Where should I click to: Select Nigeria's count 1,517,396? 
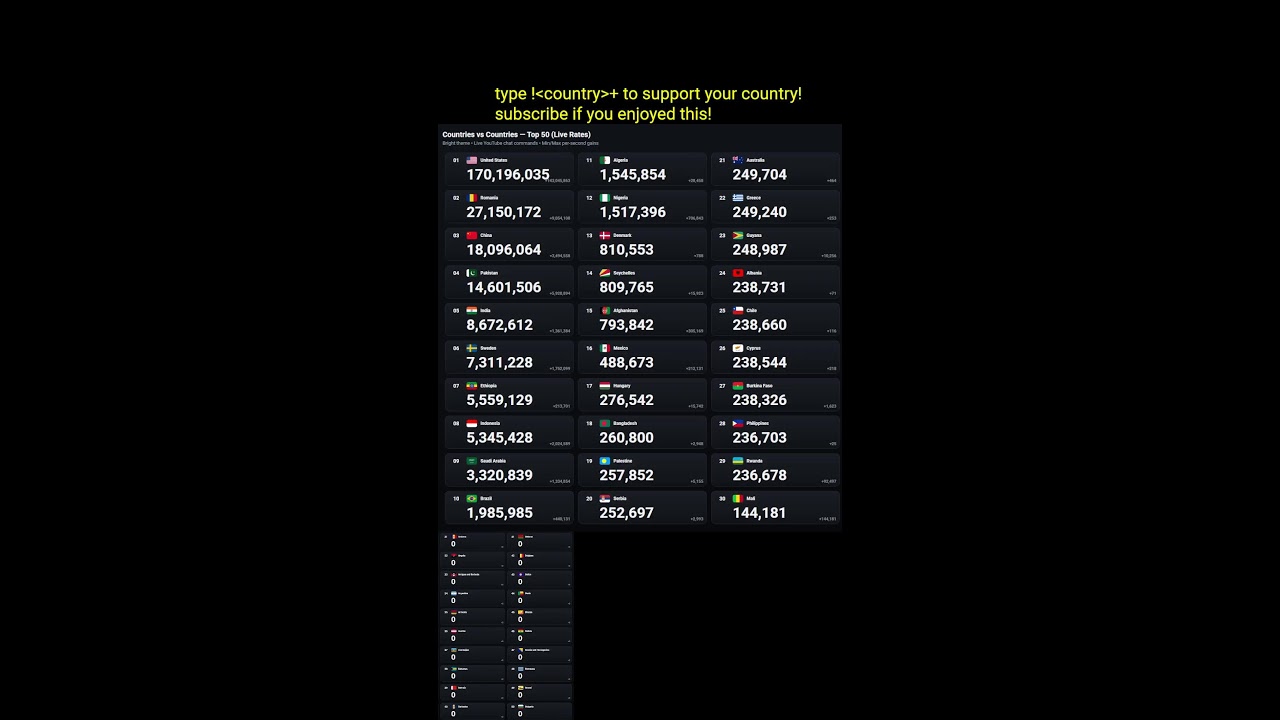[632, 212]
